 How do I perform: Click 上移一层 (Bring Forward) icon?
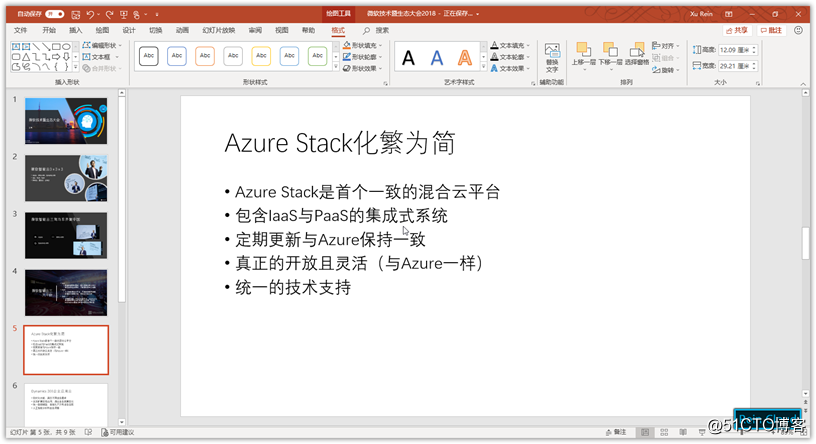coord(583,50)
